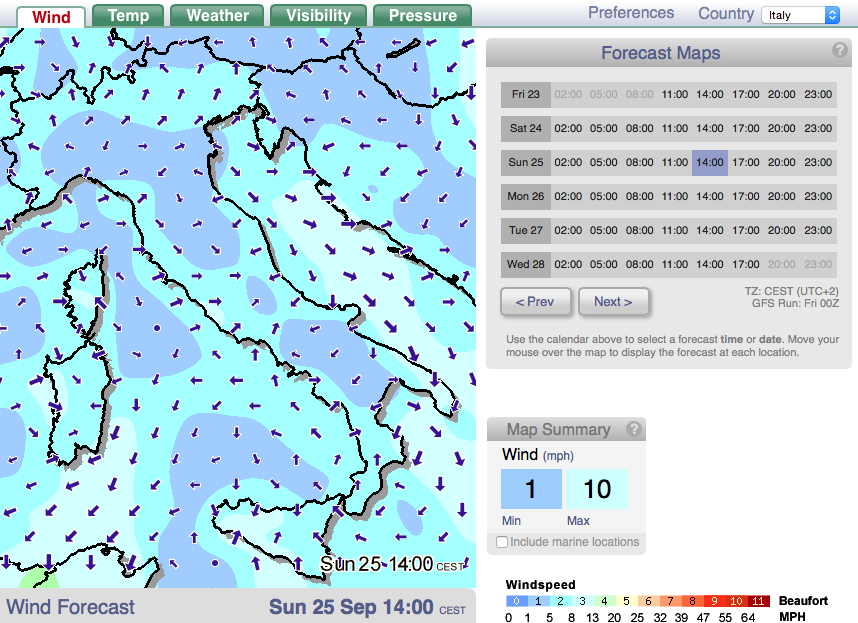Click the Max wind value box
This screenshot has height=623, width=858.
[597, 488]
